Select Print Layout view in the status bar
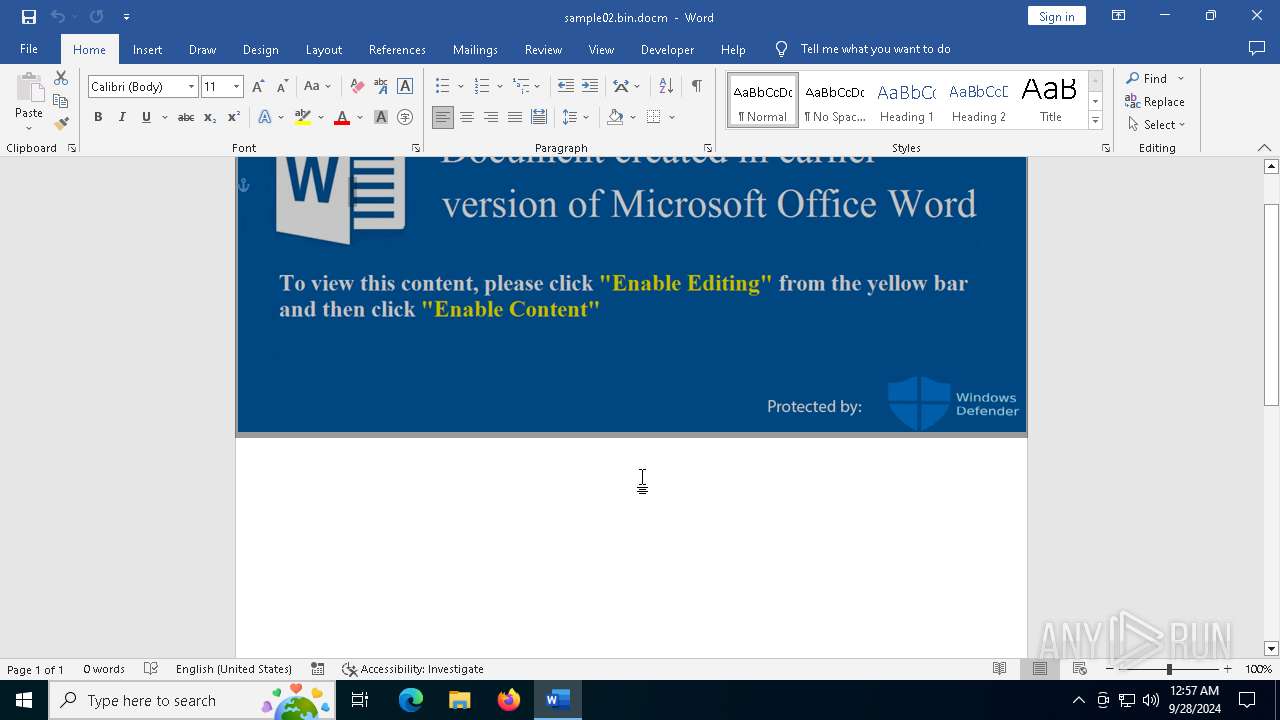Viewport: 1280px width, 720px height. pos(1040,669)
